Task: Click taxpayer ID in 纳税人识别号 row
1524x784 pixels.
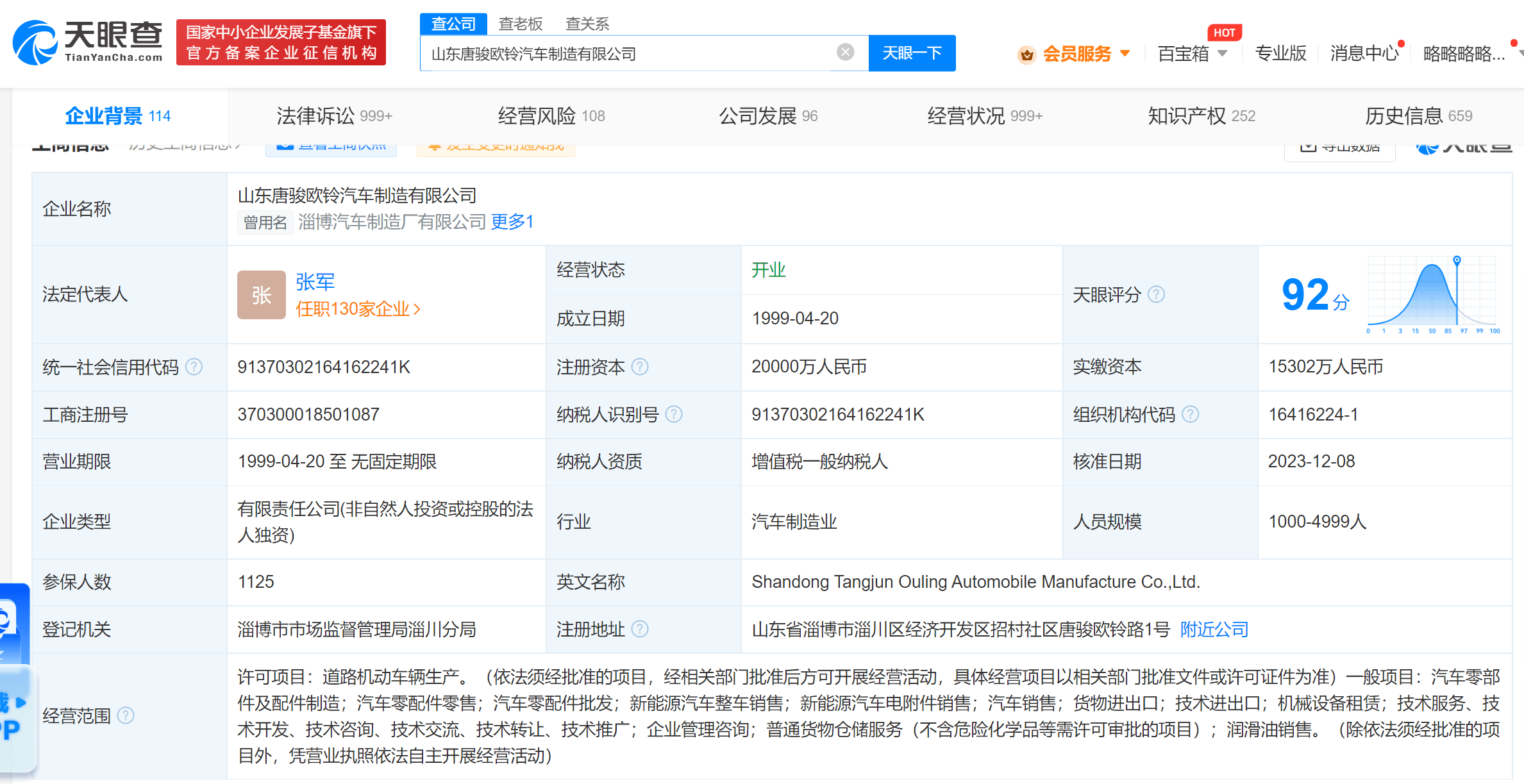Action: tap(838, 414)
